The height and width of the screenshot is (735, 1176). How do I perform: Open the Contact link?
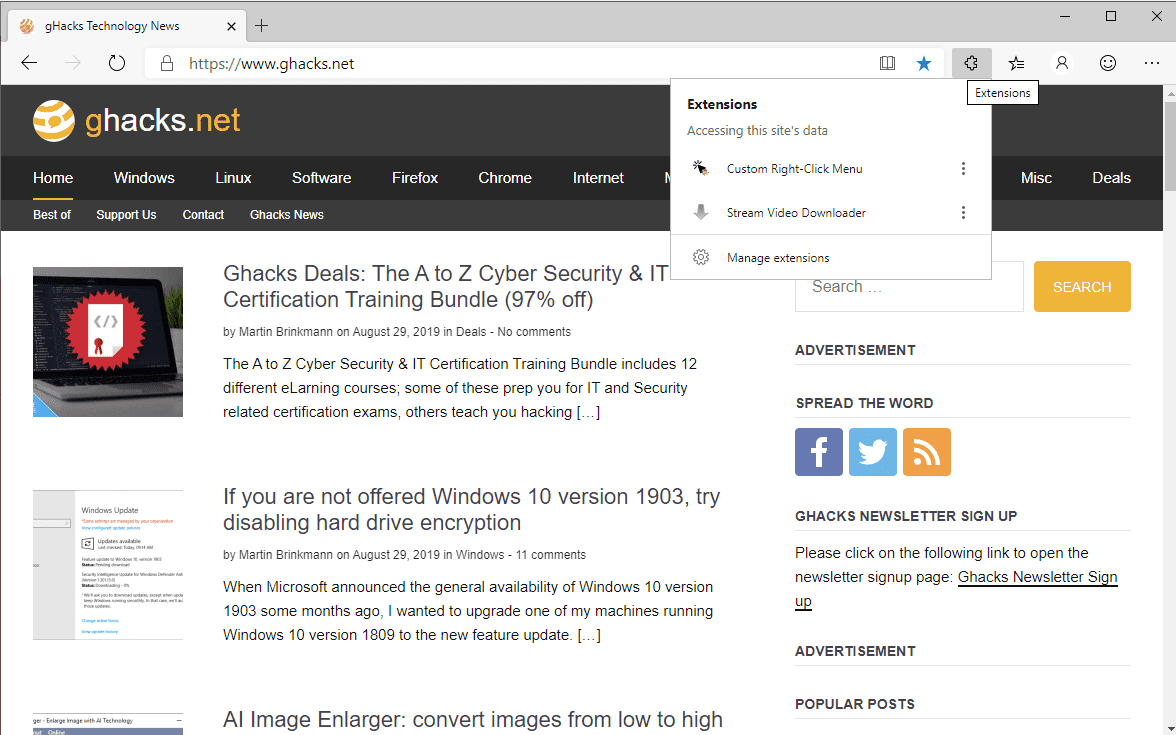[x=203, y=214]
